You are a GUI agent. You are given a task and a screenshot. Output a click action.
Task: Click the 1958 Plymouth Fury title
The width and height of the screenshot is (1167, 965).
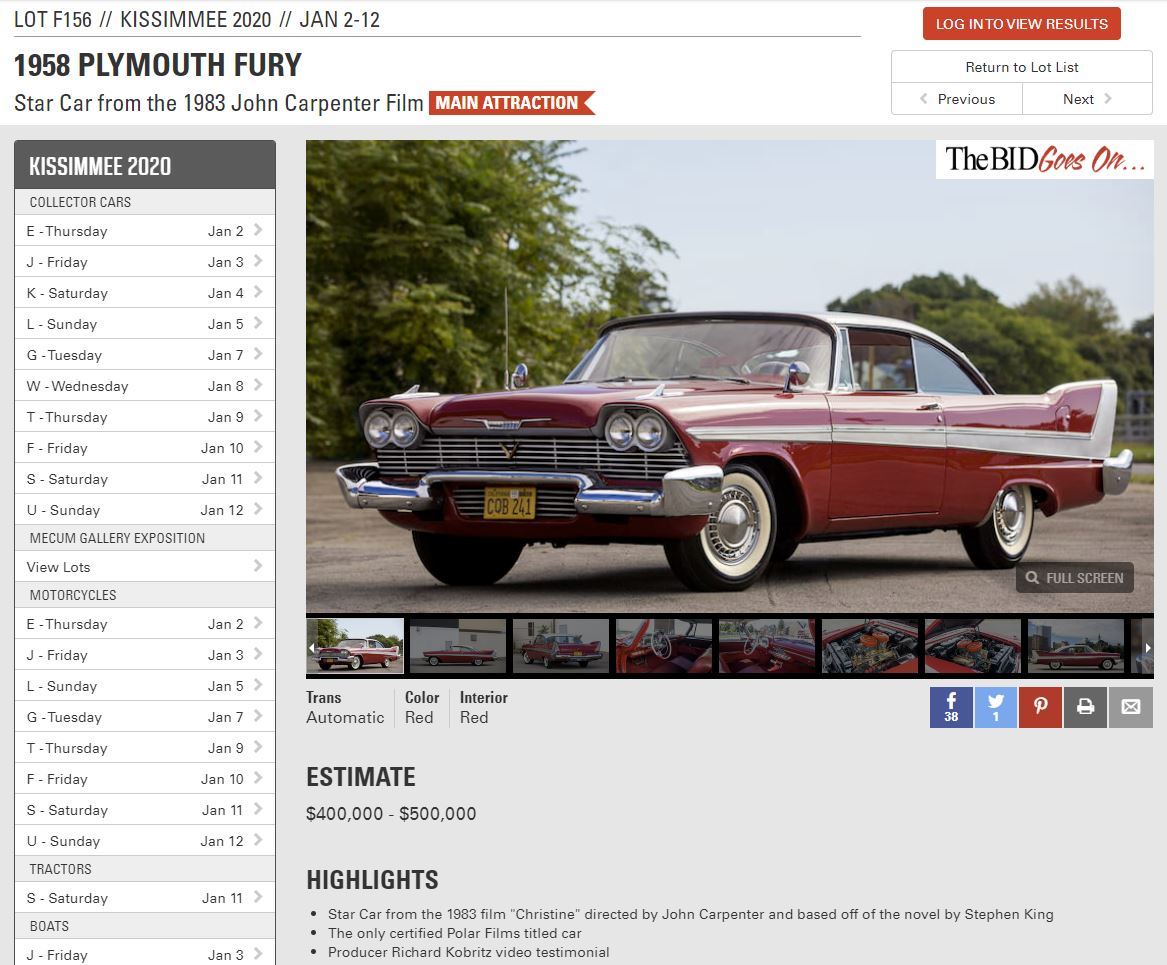click(x=158, y=65)
